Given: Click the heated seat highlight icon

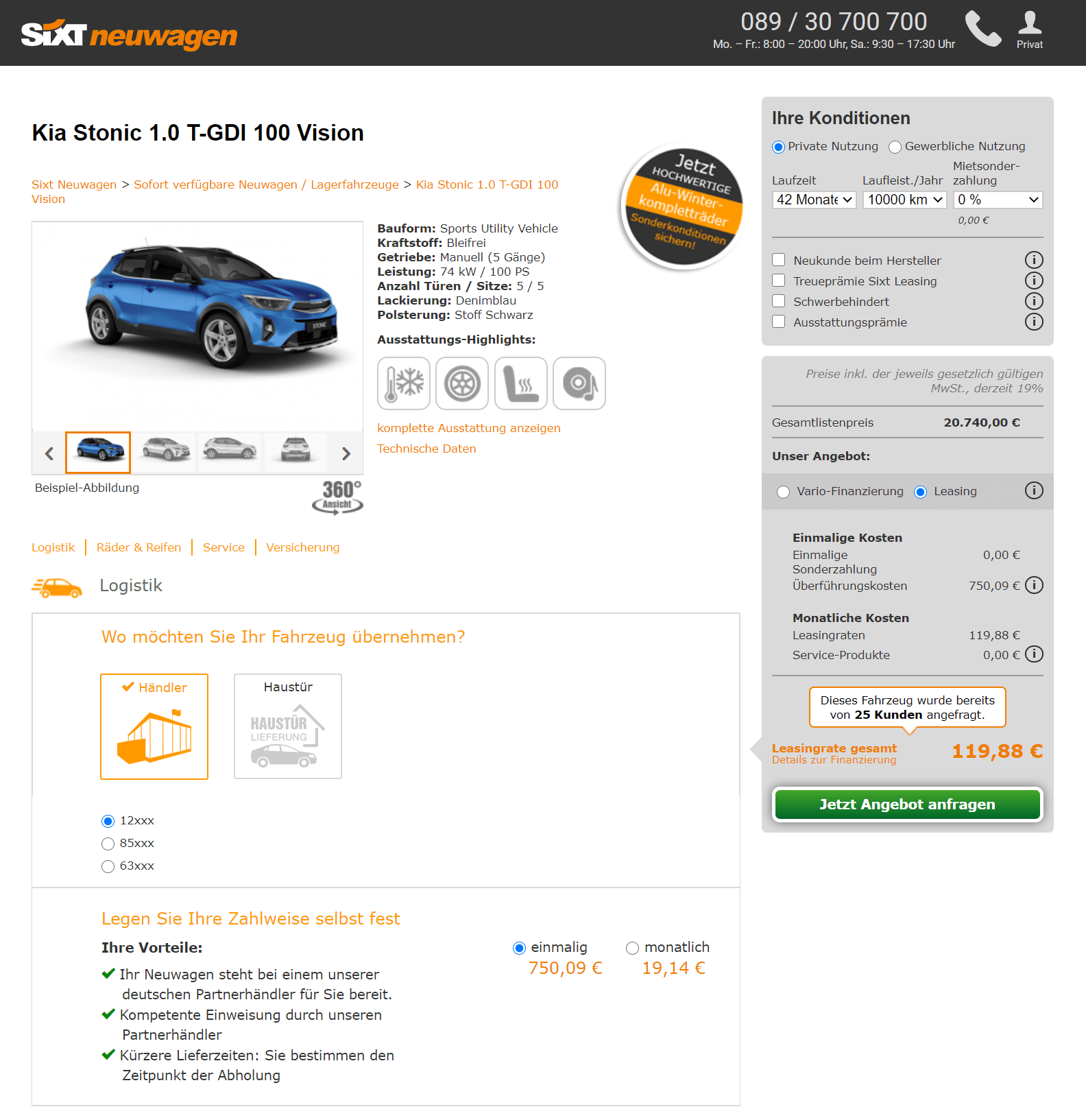Looking at the screenshot, I should (x=521, y=383).
